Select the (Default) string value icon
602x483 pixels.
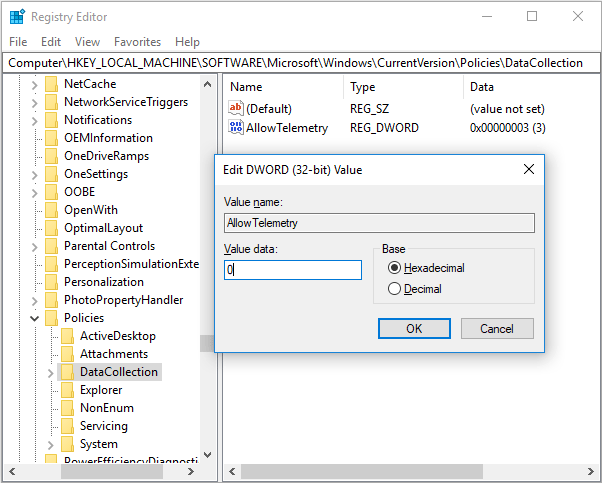pyautogui.click(x=235, y=108)
